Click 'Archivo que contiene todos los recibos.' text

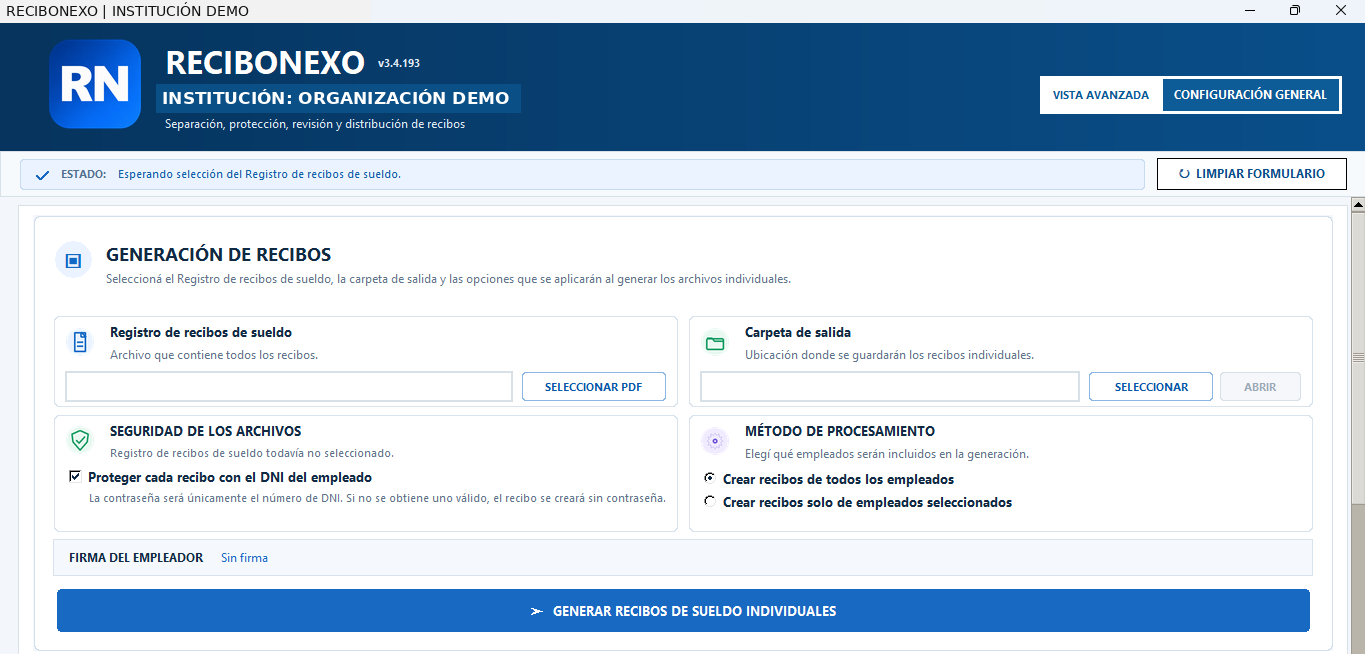point(214,355)
